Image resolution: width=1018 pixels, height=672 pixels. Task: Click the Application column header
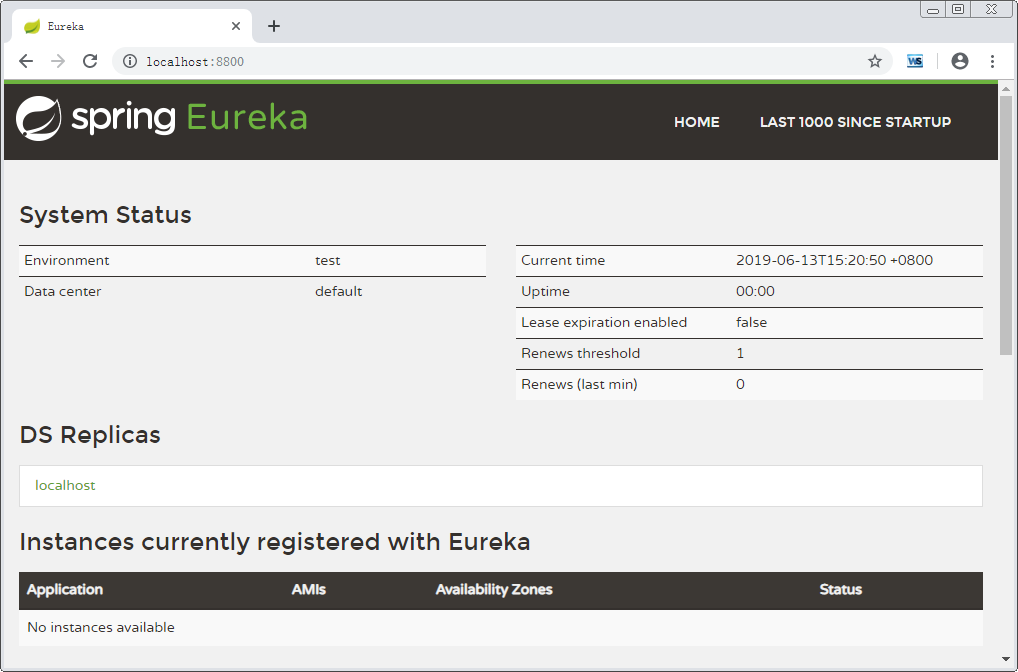65,590
